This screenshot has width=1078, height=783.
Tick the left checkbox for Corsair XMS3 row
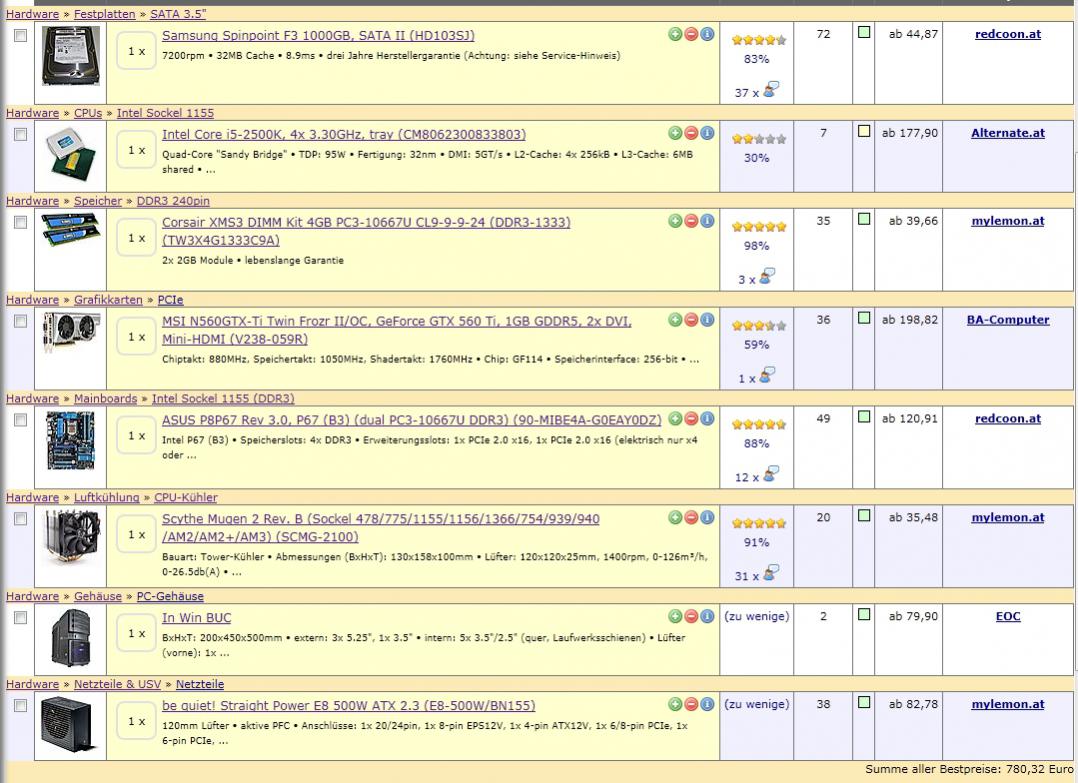coord(21,223)
